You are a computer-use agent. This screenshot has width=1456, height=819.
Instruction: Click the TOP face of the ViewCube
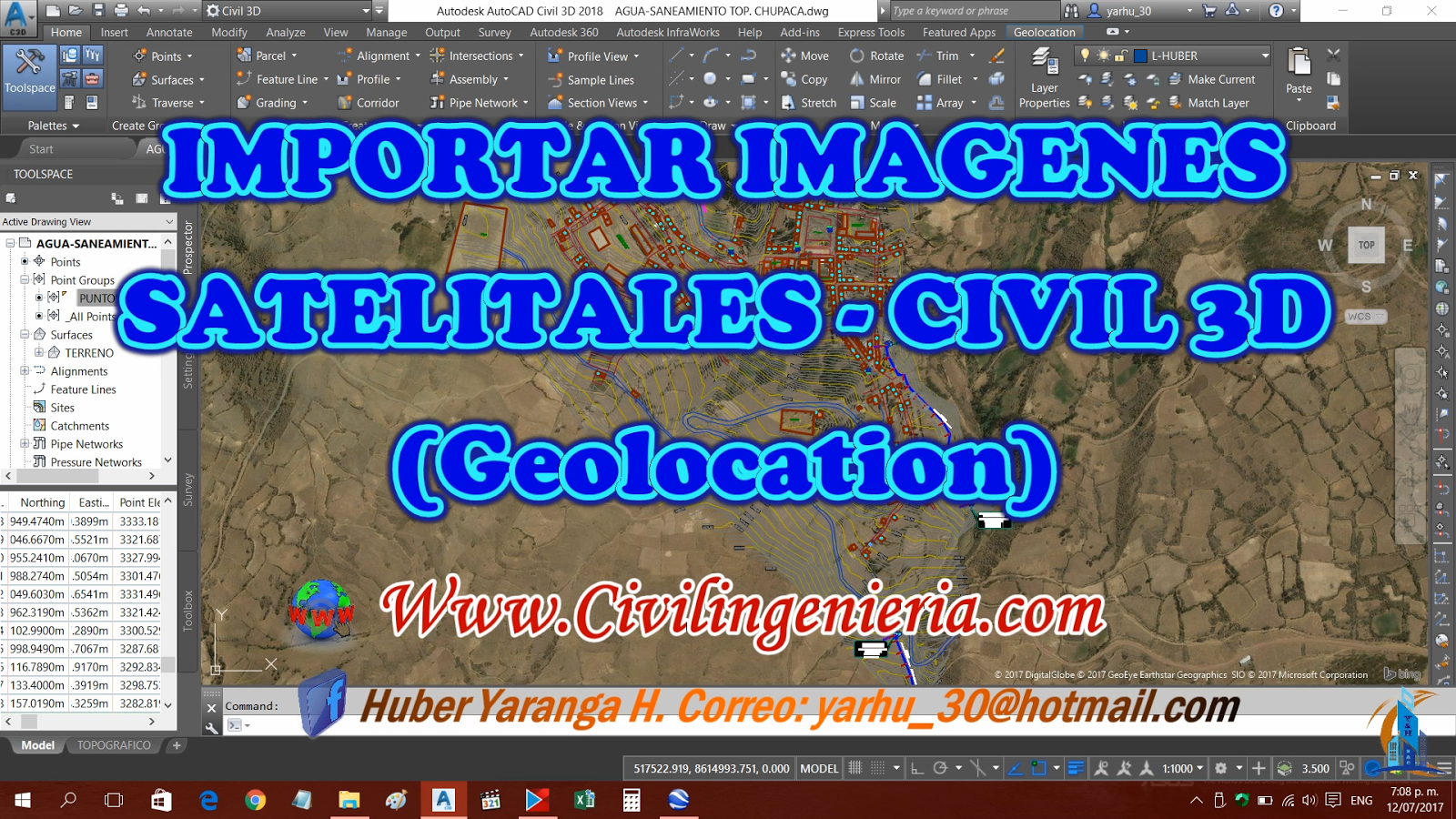tap(1366, 245)
